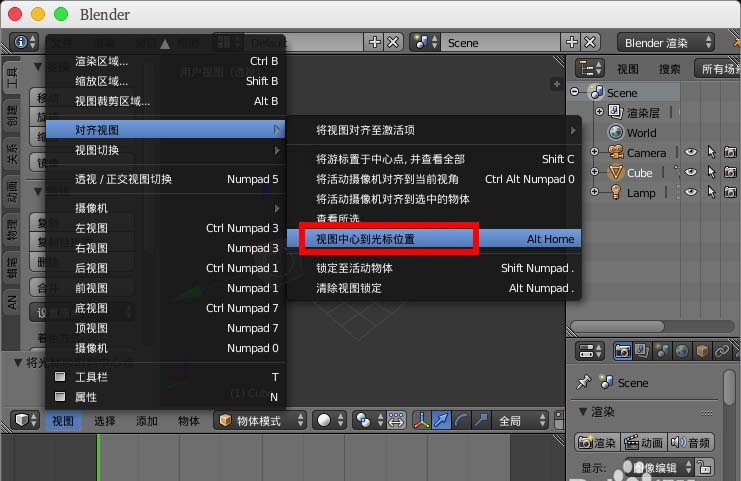The image size is (741, 481).
Task: Open 添加 menu in 3D header
Action: (x=146, y=420)
